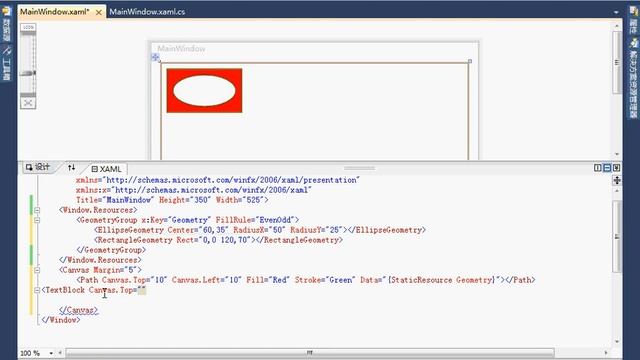Click the horizontal scroll left arrow

point(60,353)
